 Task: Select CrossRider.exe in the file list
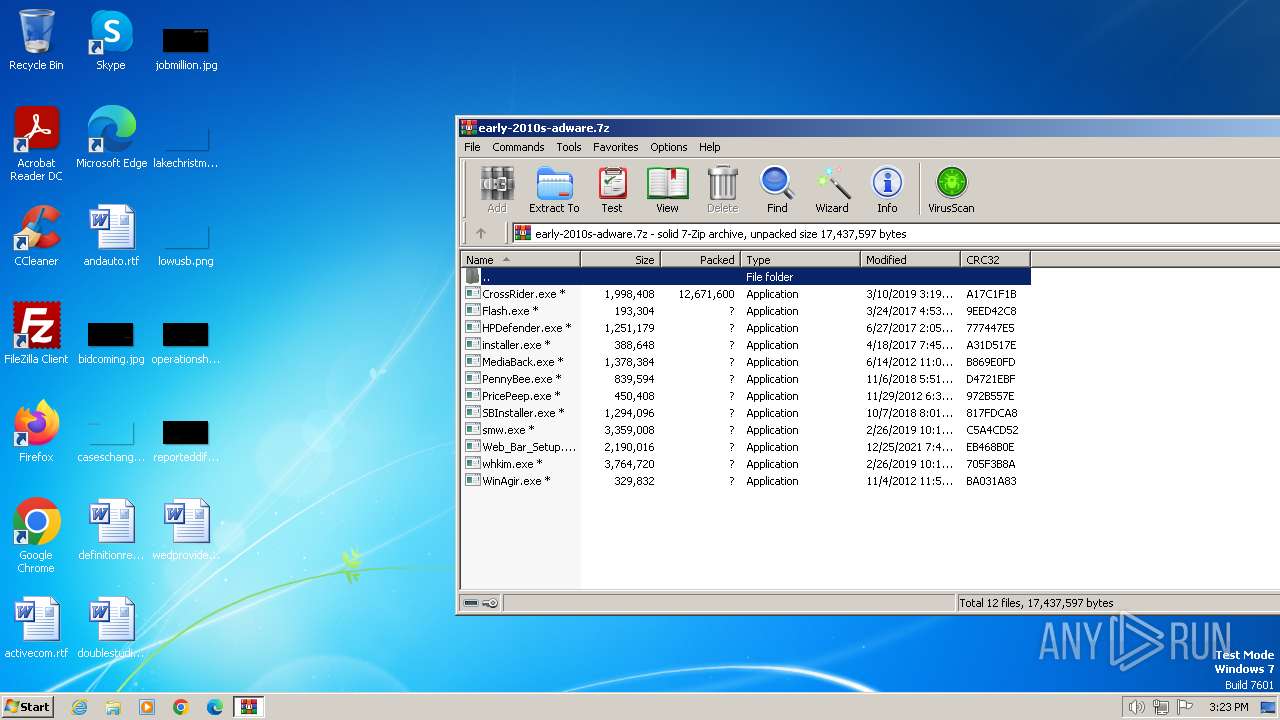click(745, 294)
